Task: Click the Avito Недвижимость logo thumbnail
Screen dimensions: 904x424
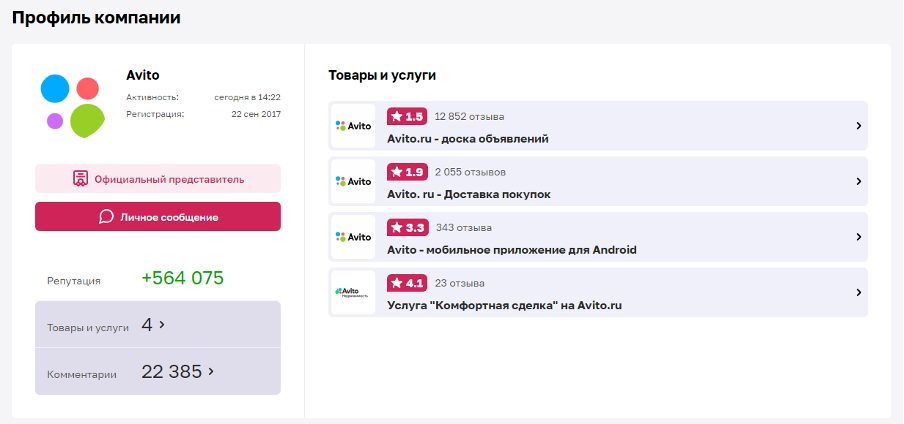Action: pyautogui.click(x=353, y=292)
